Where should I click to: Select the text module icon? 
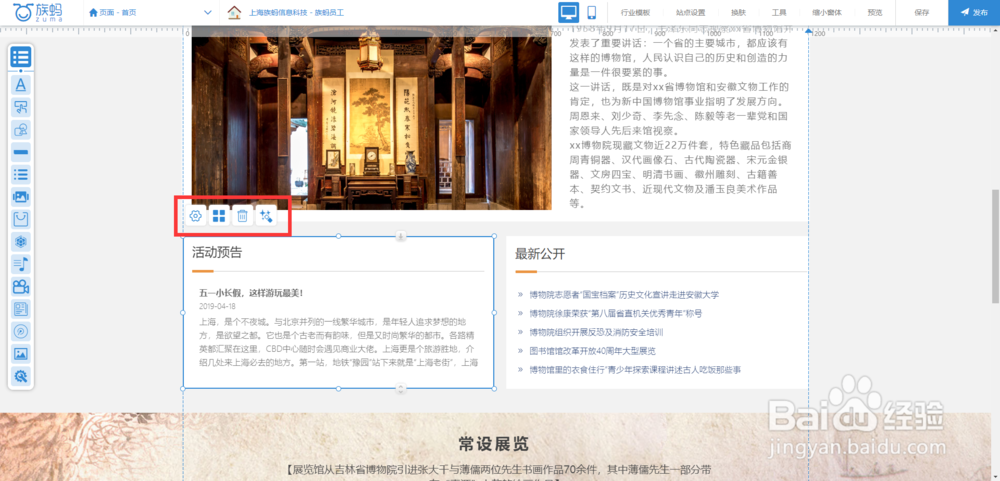(20, 84)
